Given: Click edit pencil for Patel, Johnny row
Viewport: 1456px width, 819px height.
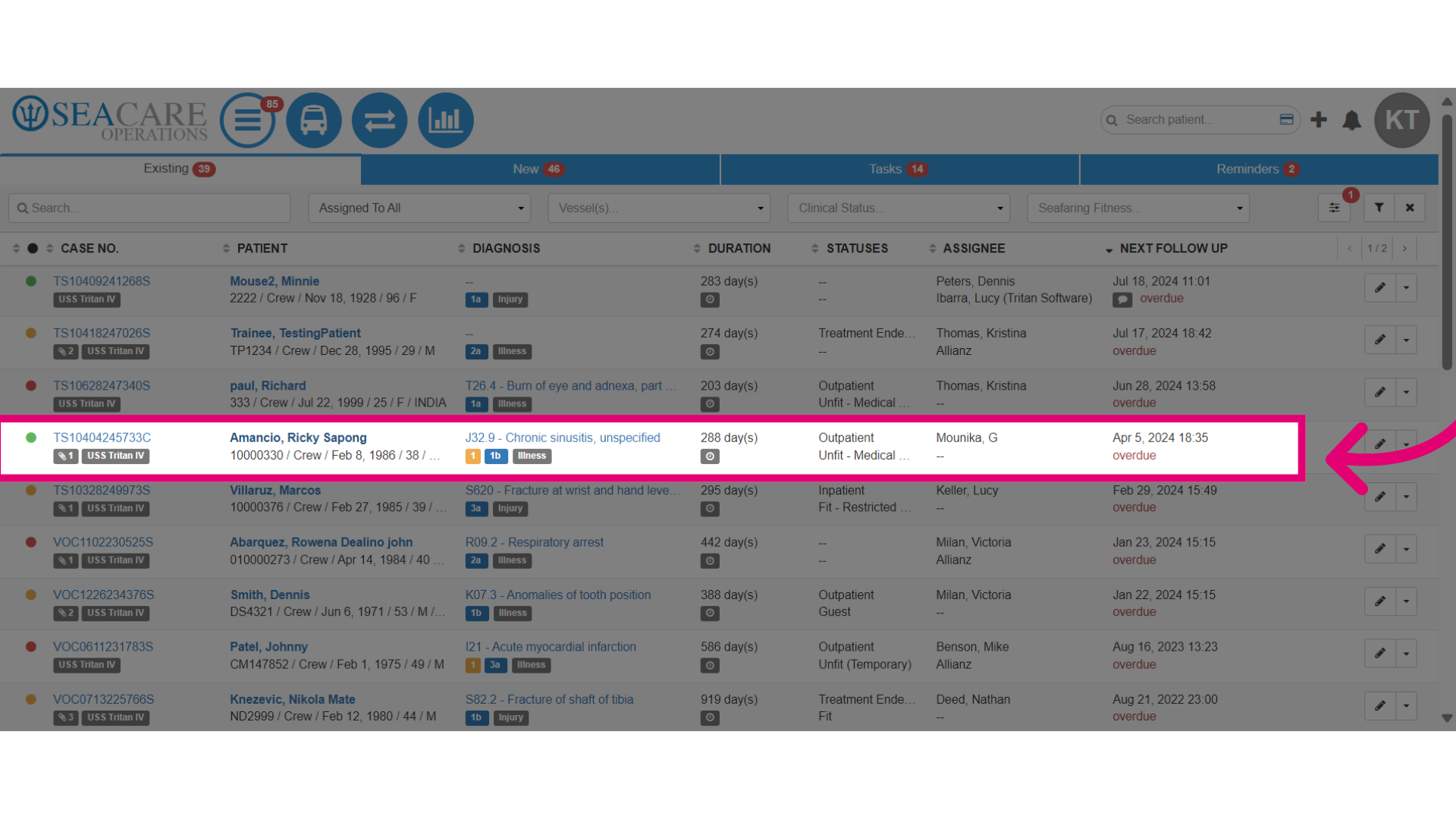Looking at the screenshot, I should tap(1380, 654).
